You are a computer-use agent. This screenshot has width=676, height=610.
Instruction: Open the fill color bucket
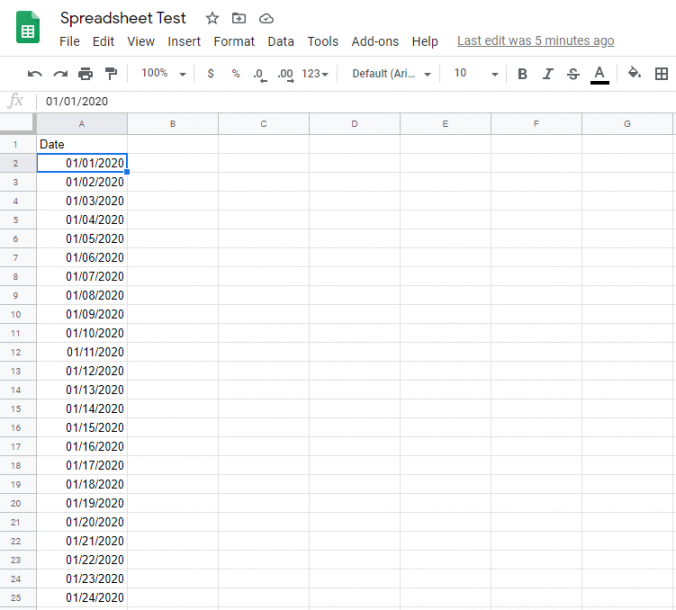(634, 73)
